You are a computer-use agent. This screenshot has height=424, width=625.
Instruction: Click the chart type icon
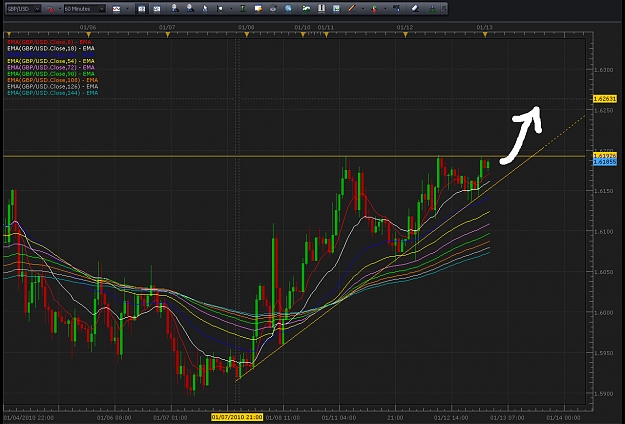(116, 9)
